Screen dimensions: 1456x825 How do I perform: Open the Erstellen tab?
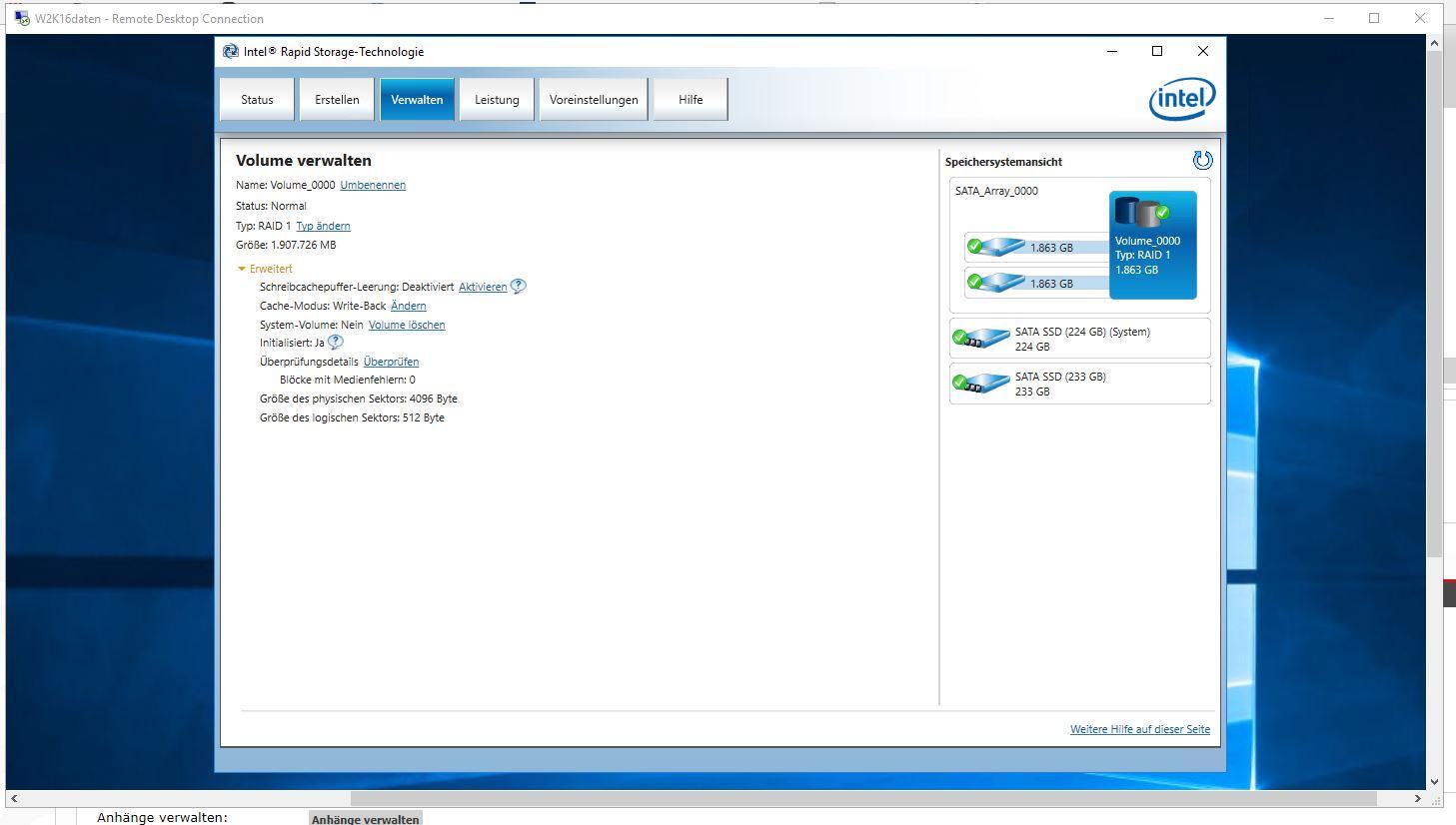(x=337, y=100)
